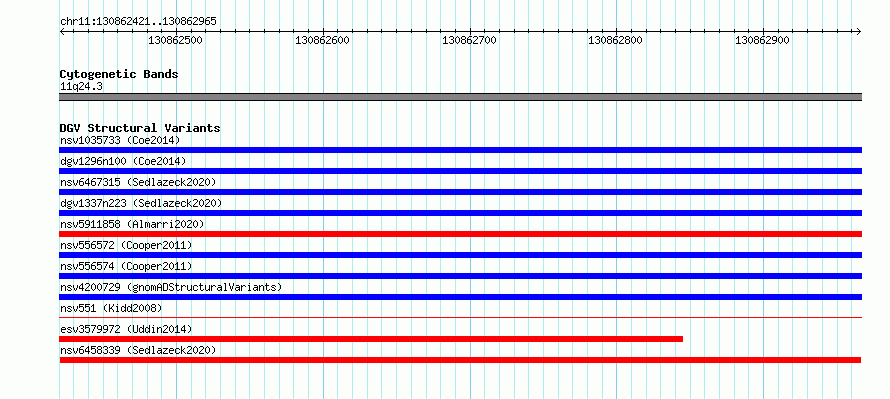Click the dgv1296n100 (Coe2014) label

[x=123, y=161]
